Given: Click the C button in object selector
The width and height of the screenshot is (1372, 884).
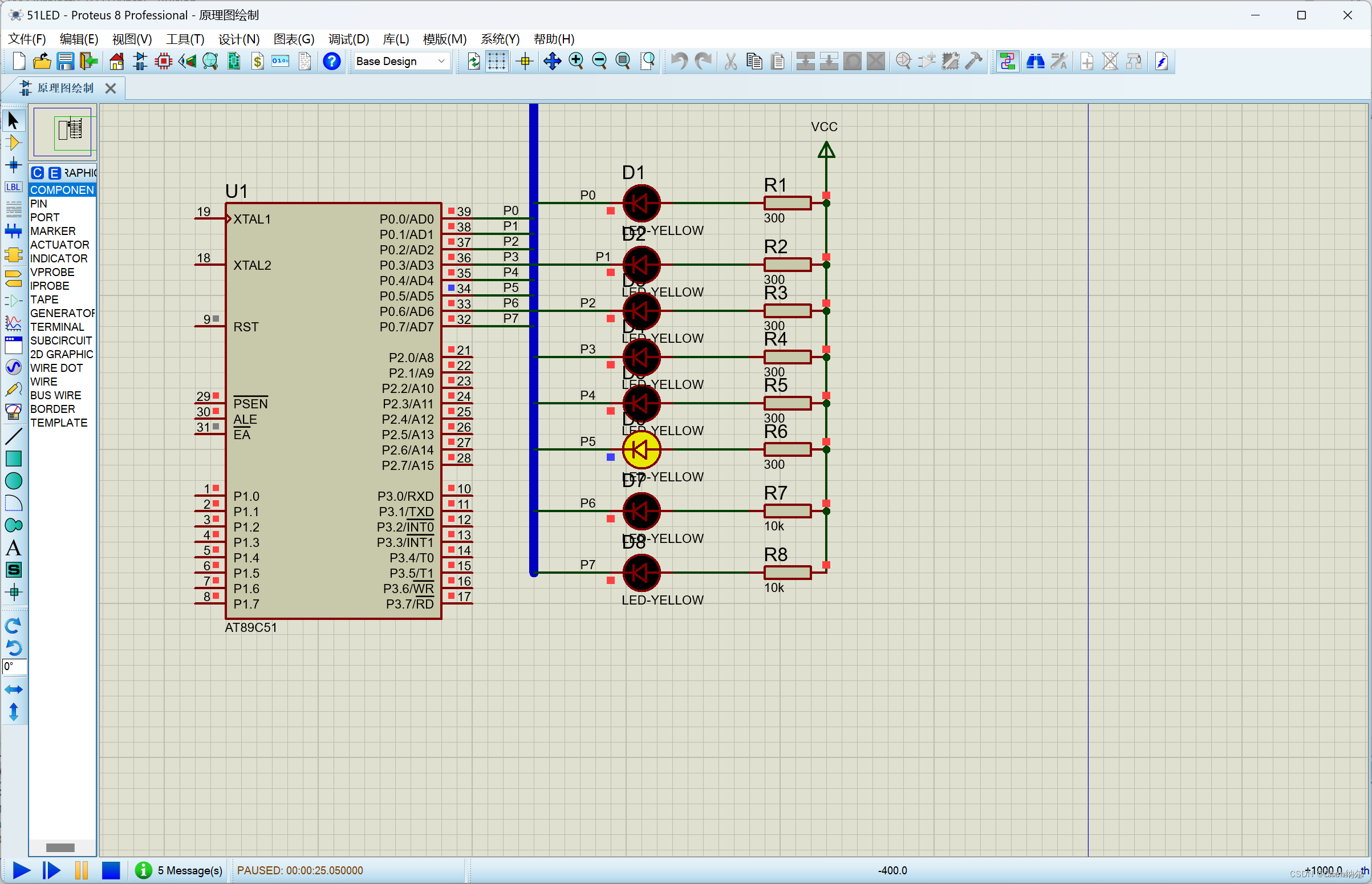Looking at the screenshot, I should (x=37, y=173).
